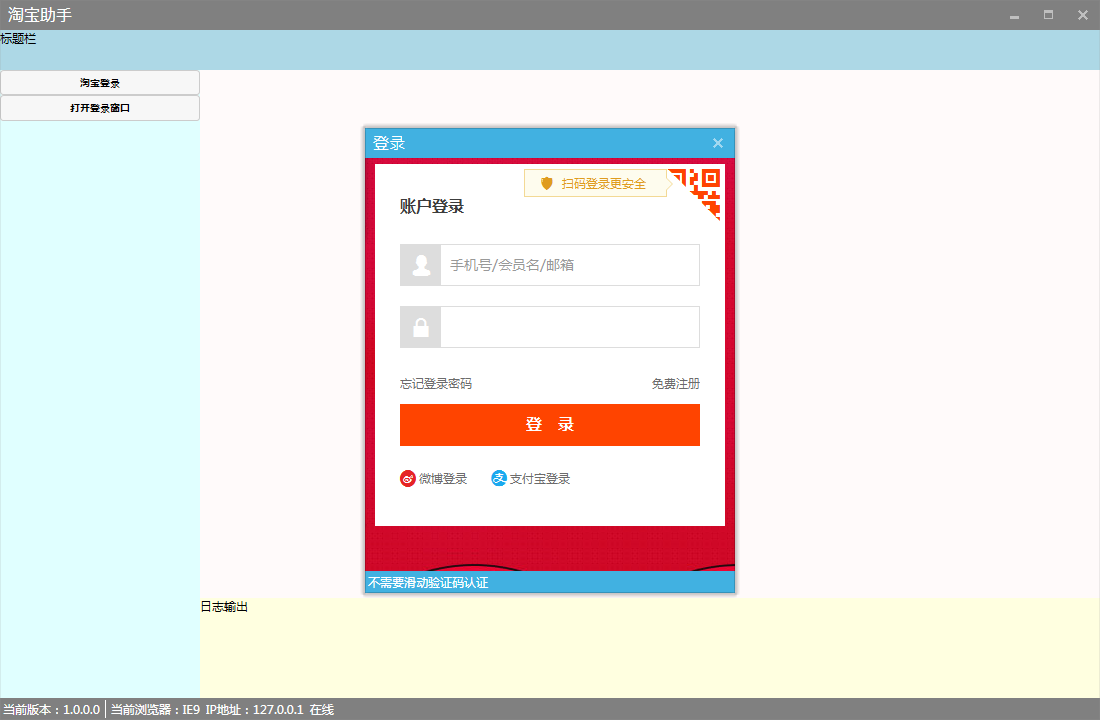Click 当前浏览器：IE9 status entry
Screen dimensions: 1100x720
[x=155, y=709]
